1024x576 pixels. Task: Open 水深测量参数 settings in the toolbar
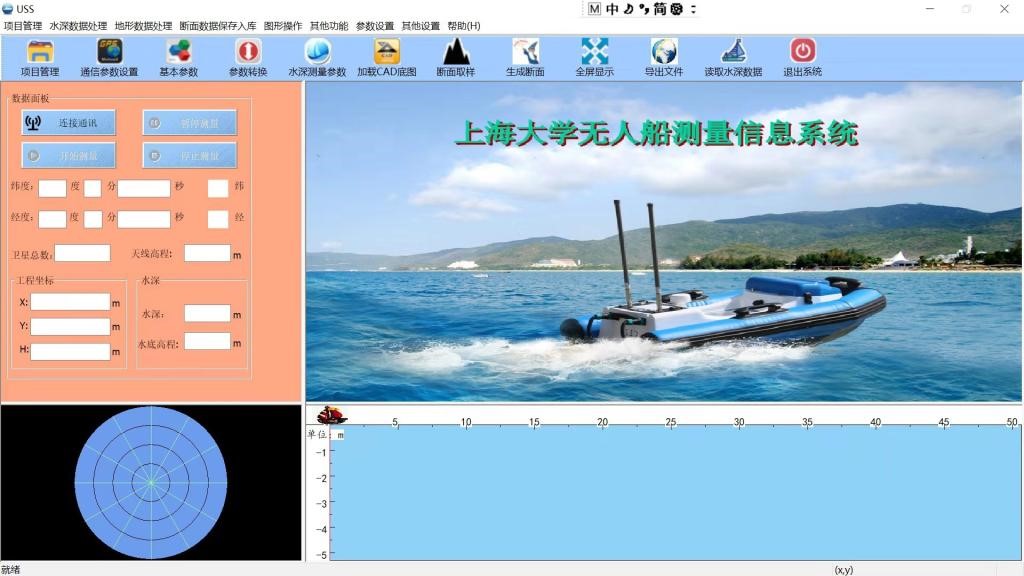(x=317, y=58)
